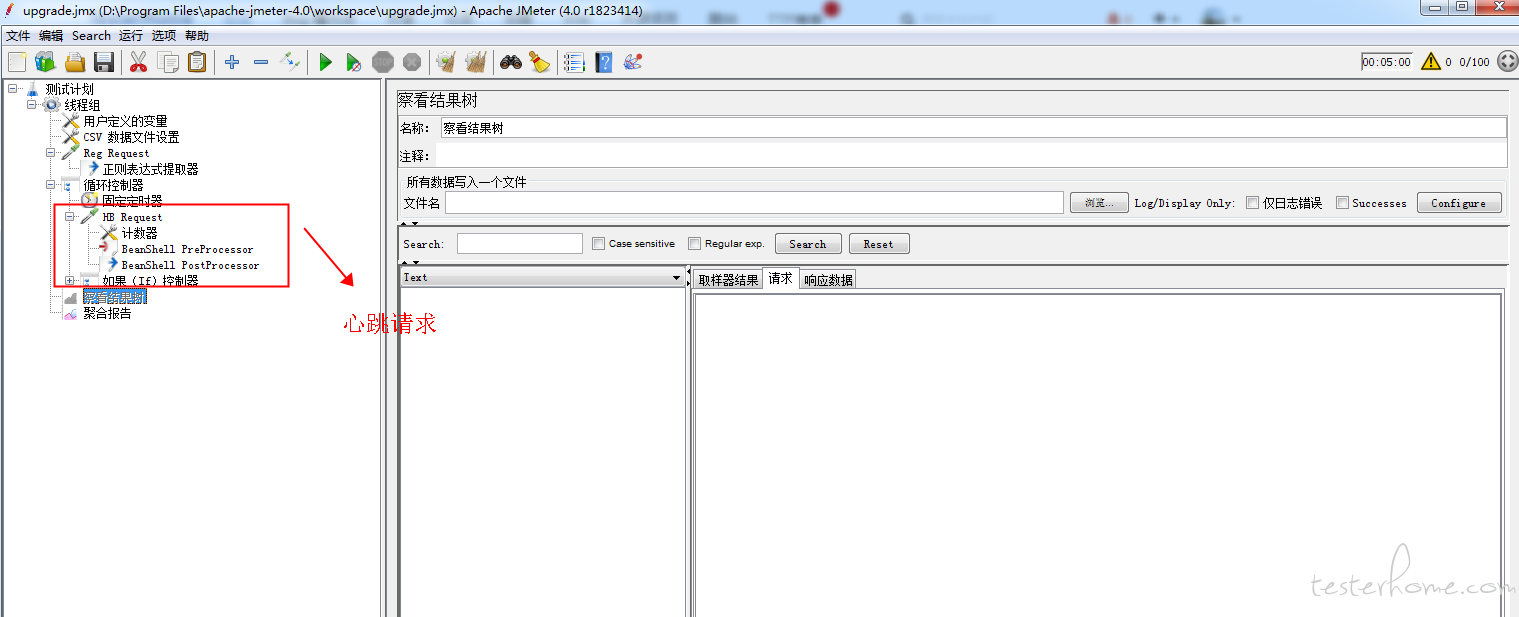Click the Configure button
The image size is (1519, 617).
[1459, 203]
